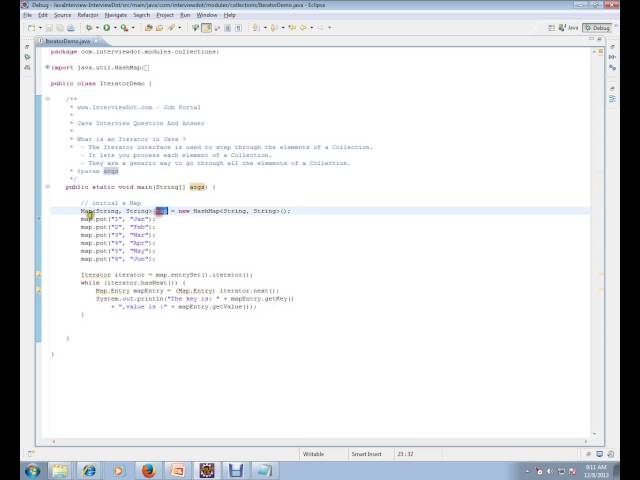Open the Project menu
Screen dimensions: 640x480
tap(165, 15)
